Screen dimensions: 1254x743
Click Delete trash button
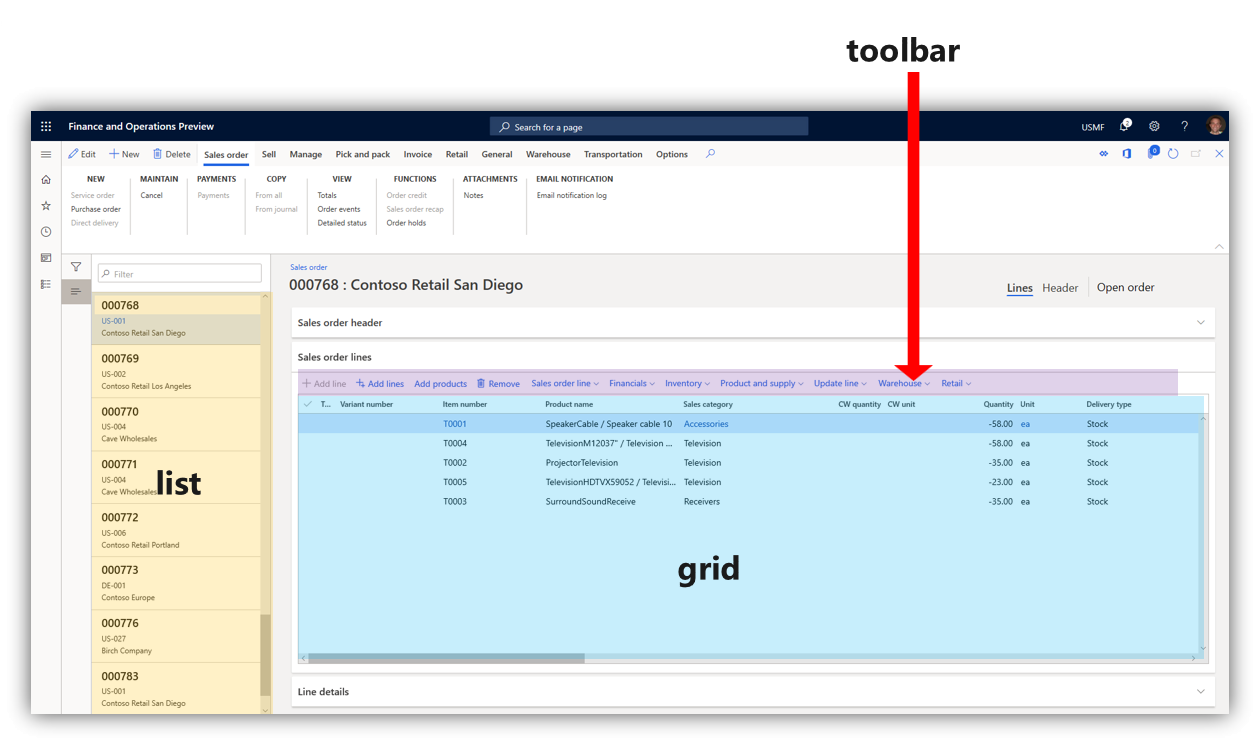pos(172,154)
